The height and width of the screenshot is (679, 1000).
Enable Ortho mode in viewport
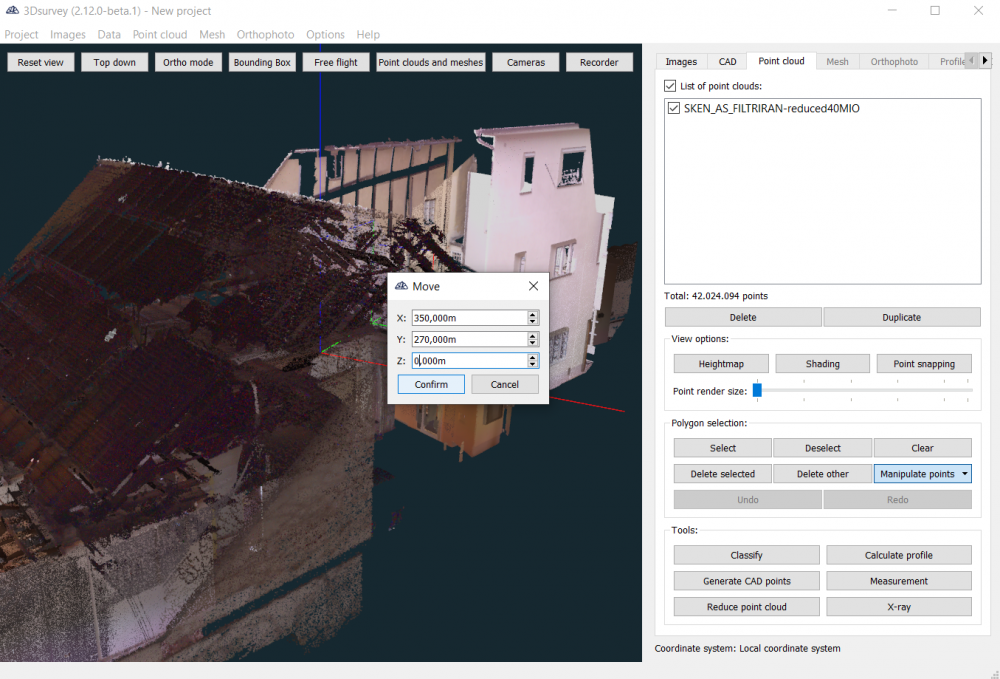[188, 62]
